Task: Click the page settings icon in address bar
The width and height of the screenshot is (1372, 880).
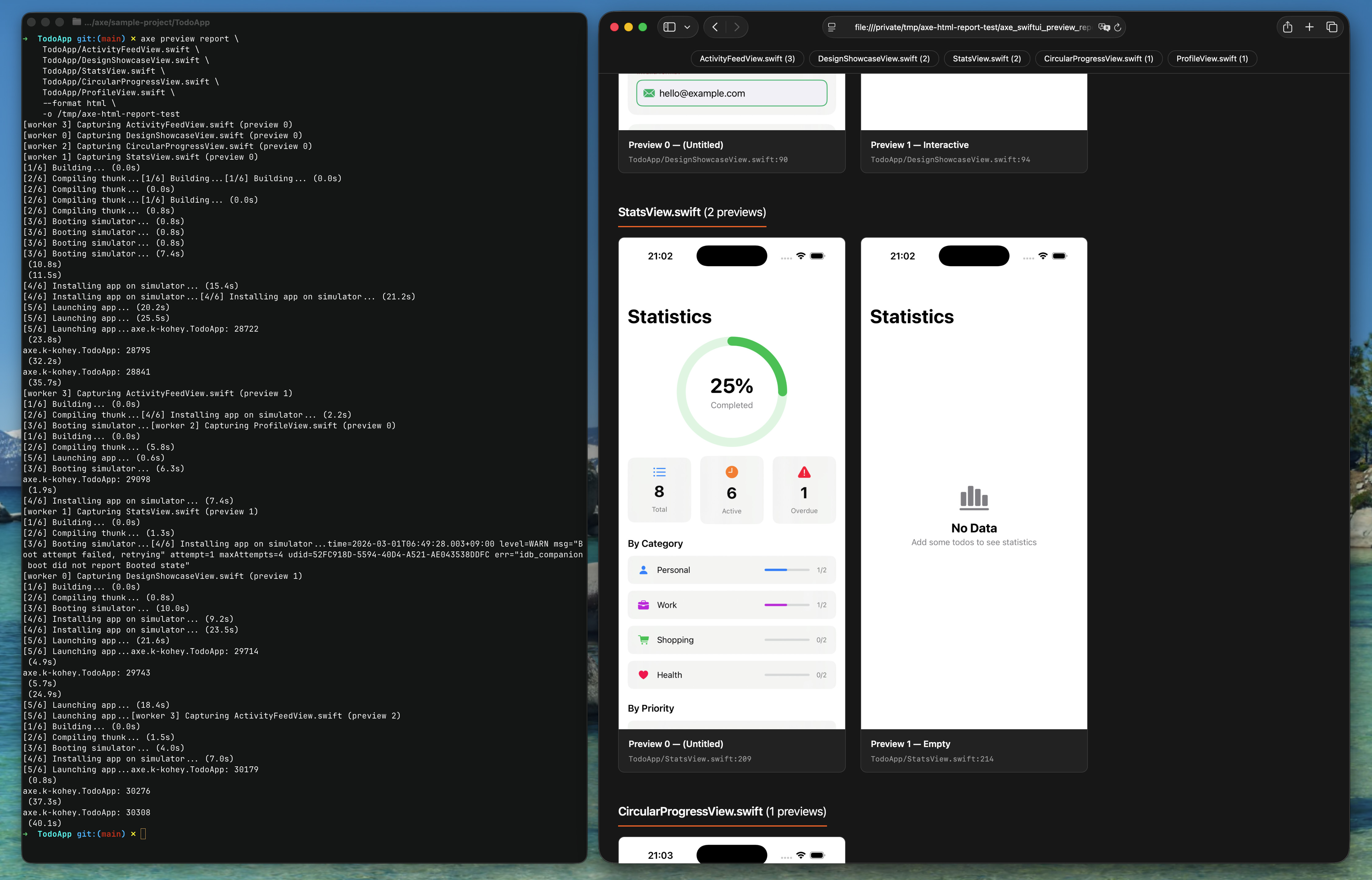Action: pyautogui.click(x=832, y=27)
